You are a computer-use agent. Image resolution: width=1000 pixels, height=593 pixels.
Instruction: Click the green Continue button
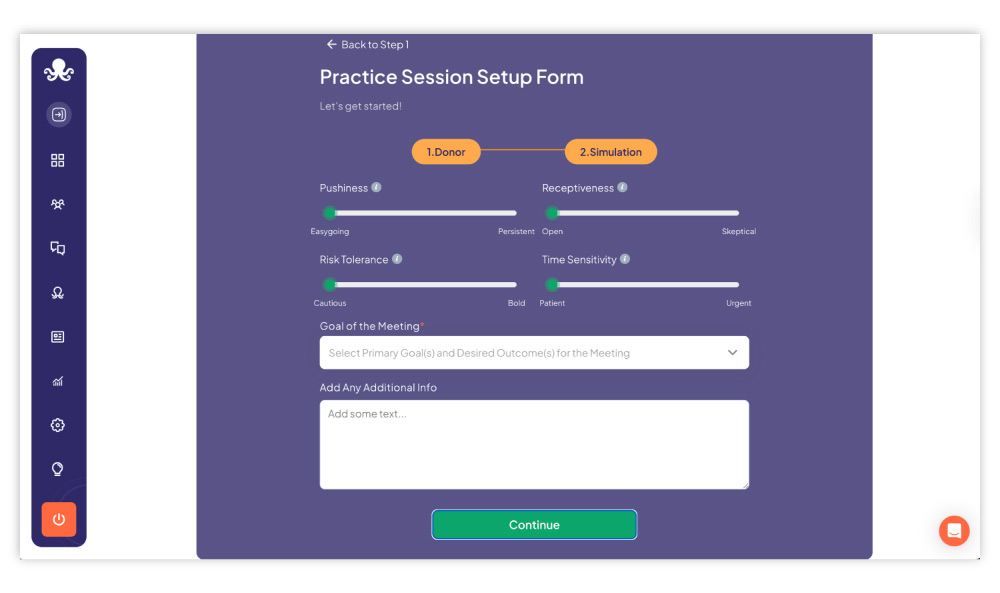click(534, 525)
